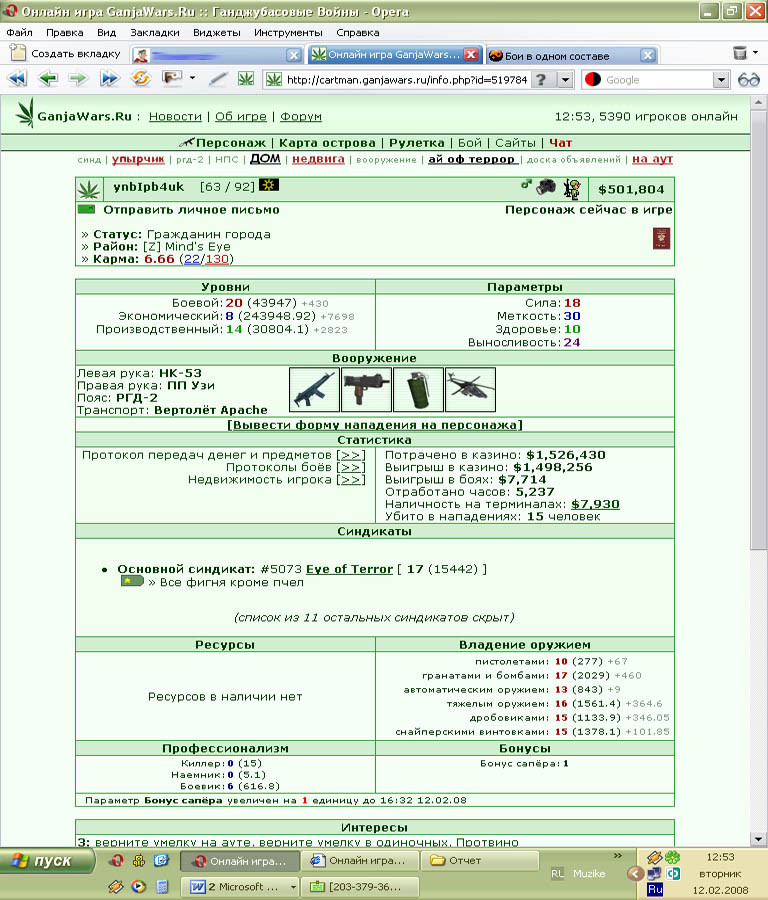Click the Ru language indicator in tray
This screenshot has width=768, height=900.
coord(655,889)
